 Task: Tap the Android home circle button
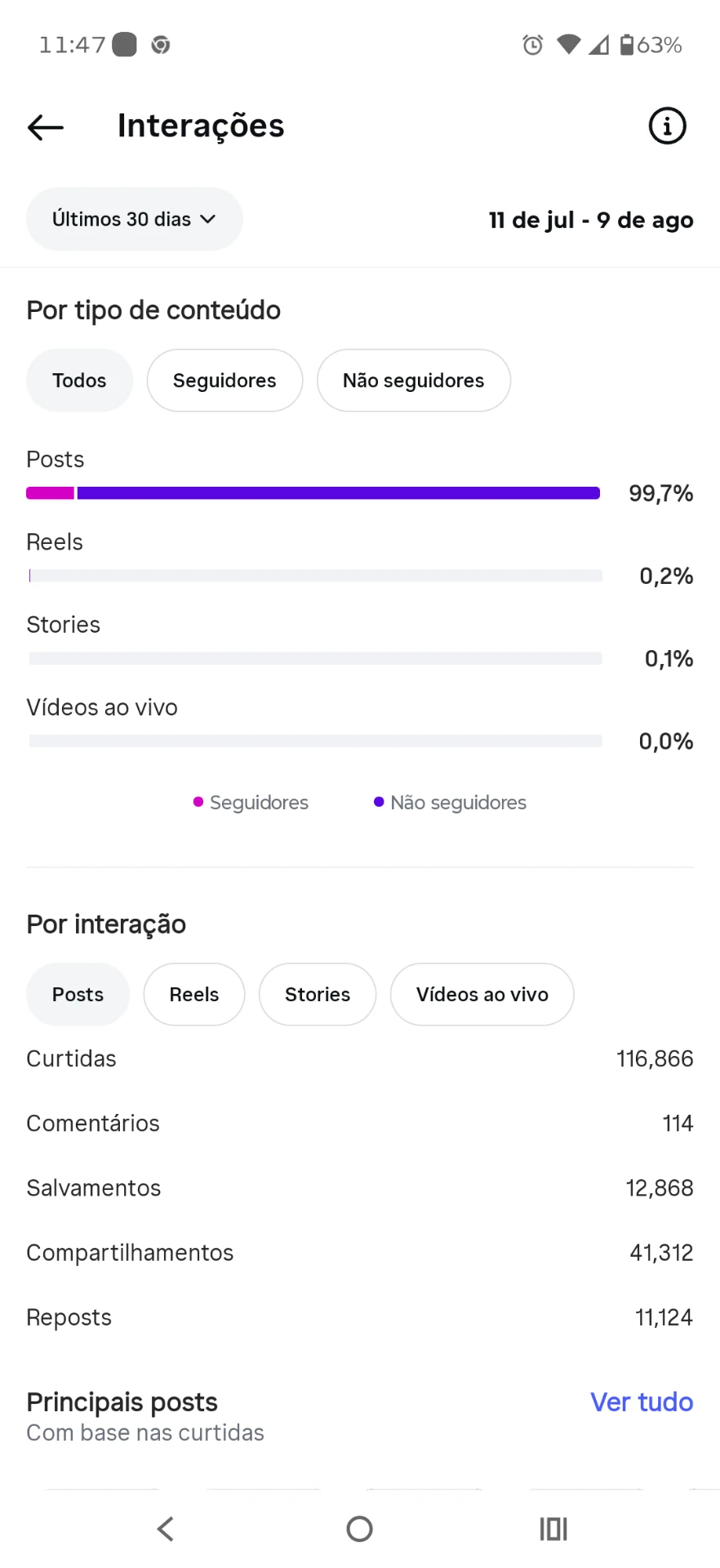tap(359, 1529)
